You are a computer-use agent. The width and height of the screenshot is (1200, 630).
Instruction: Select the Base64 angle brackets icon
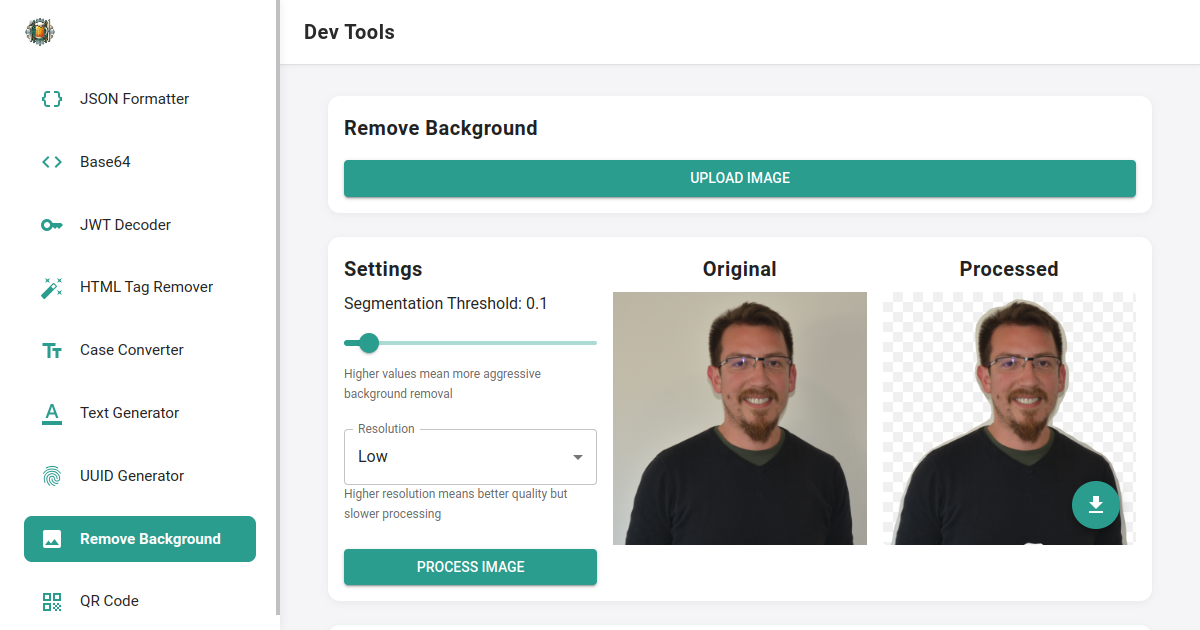pyautogui.click(x=51, y=161)
